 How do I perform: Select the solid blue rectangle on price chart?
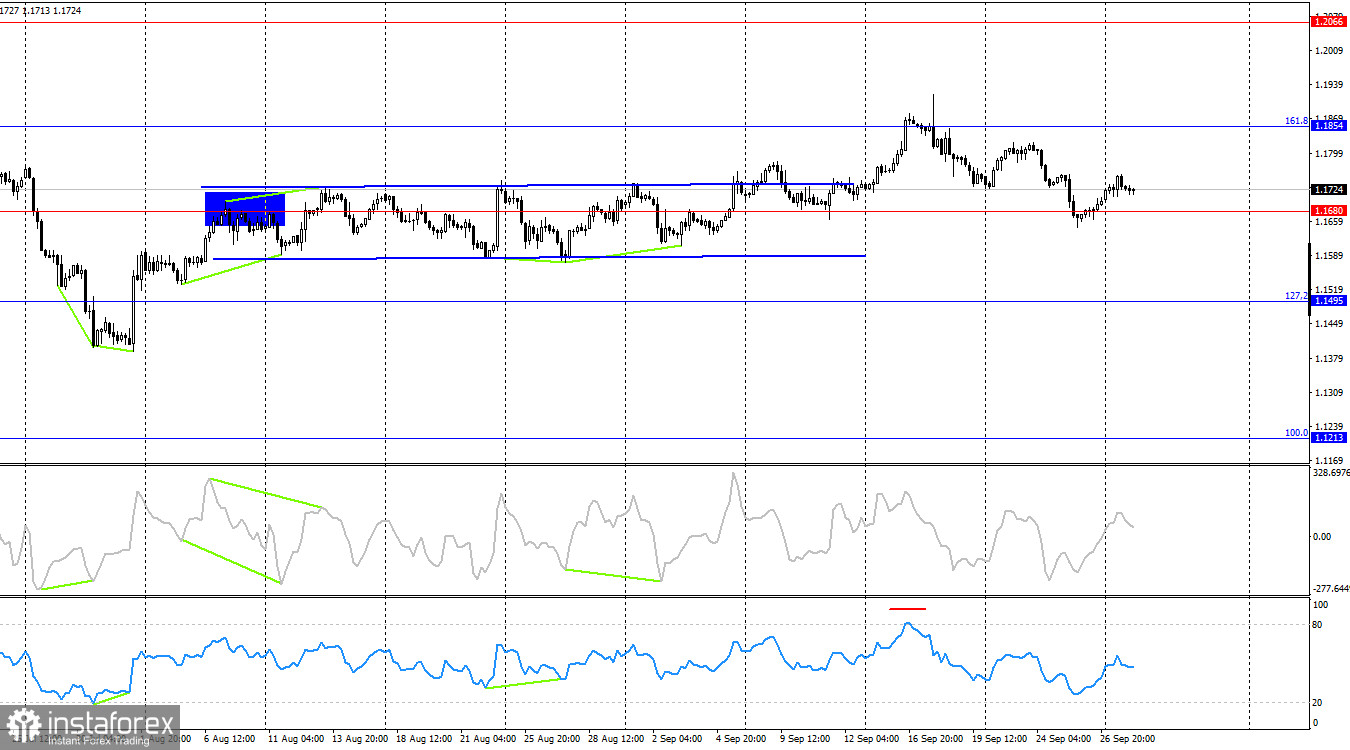(x=245, y=209)
